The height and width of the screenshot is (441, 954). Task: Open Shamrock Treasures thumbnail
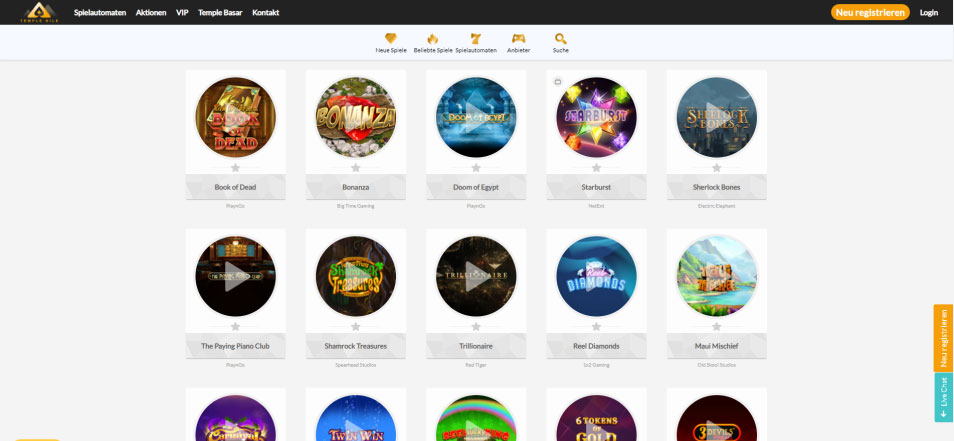(x=356, y=276)
